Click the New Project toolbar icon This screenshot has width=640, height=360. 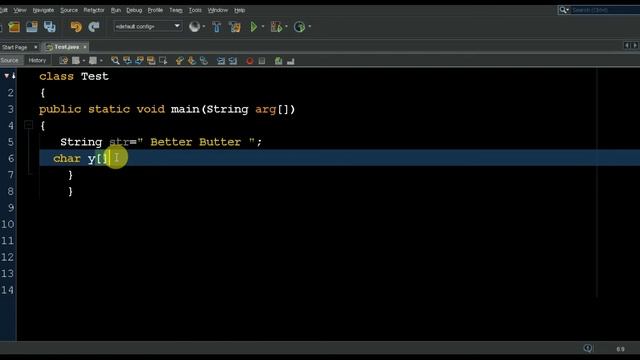click(14, 27)
